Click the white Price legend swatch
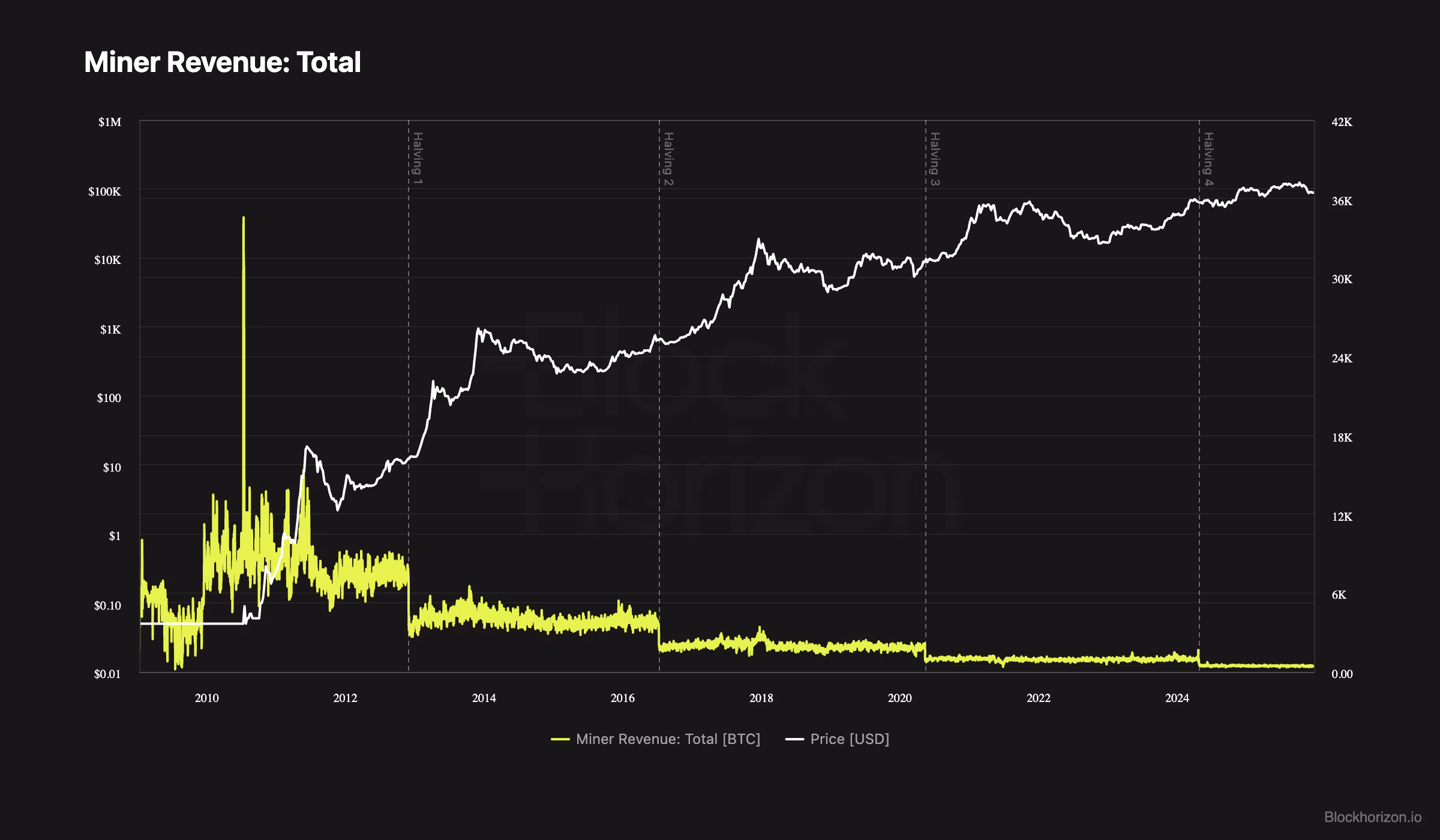1440x840 pixels. pyautogui.click(x=794, y=739)
